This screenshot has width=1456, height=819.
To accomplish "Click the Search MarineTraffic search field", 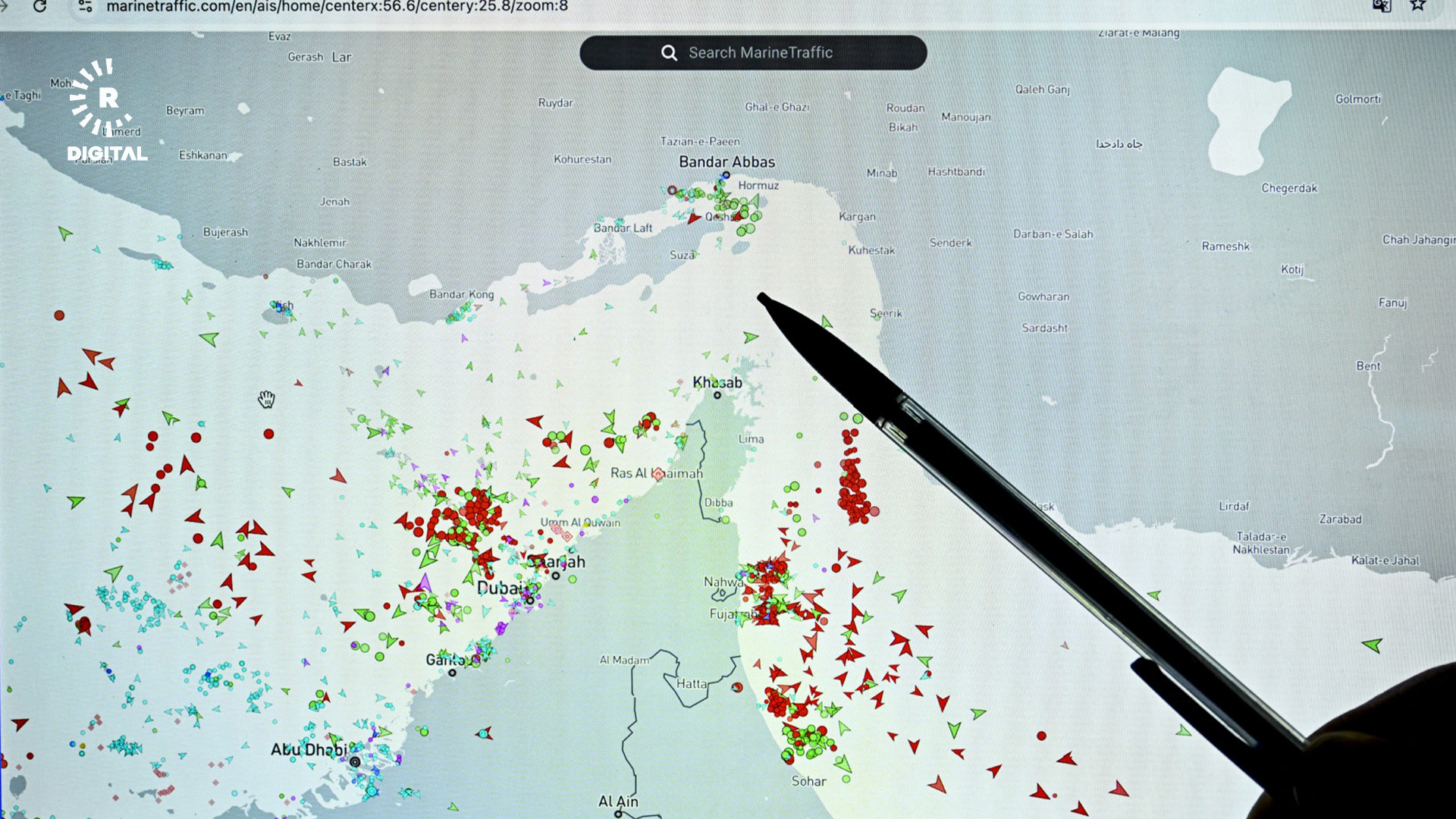I will tap(760, 53).
